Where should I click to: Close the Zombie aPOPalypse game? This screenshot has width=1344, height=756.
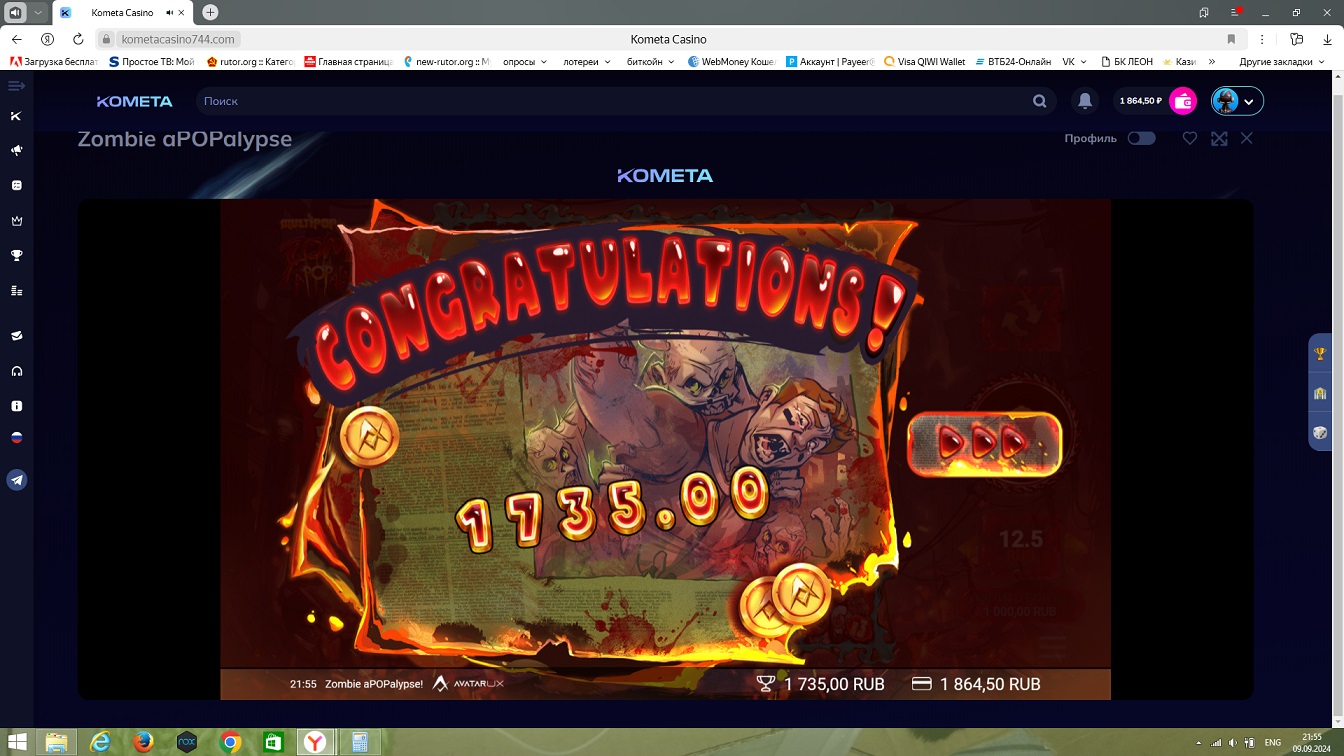pos(1247,139)
